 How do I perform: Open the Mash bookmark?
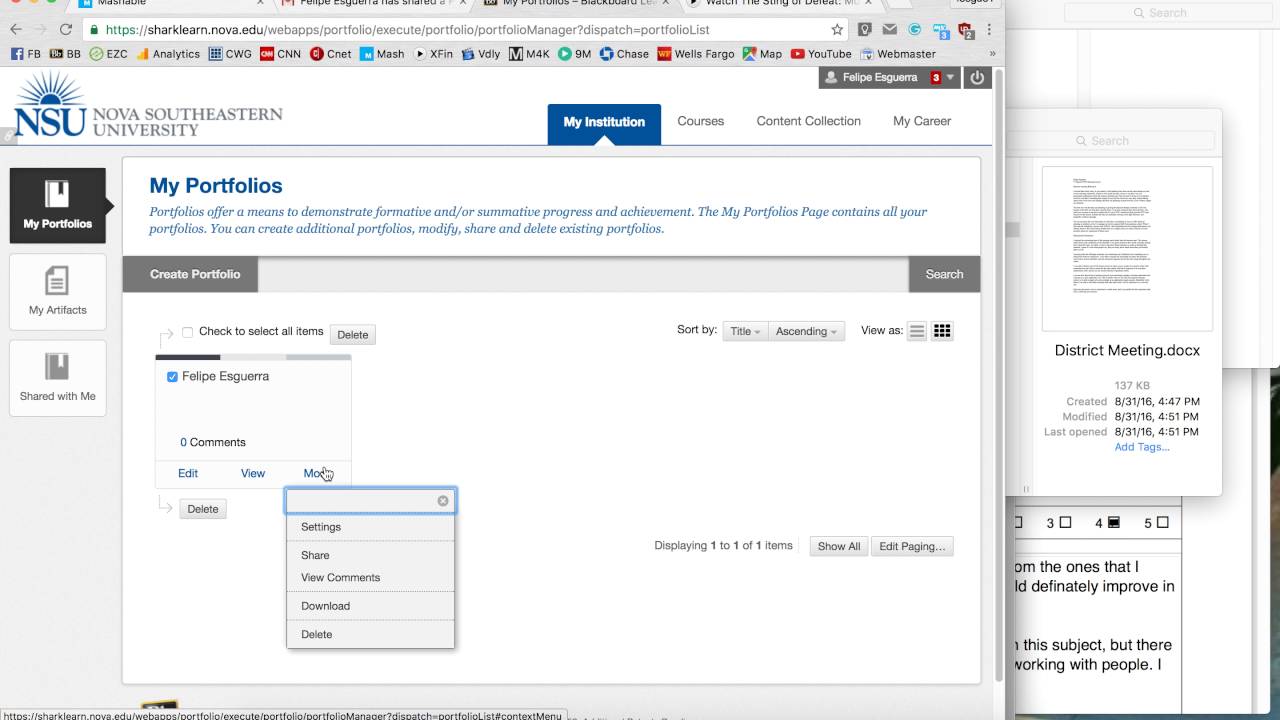coord(382,54)
